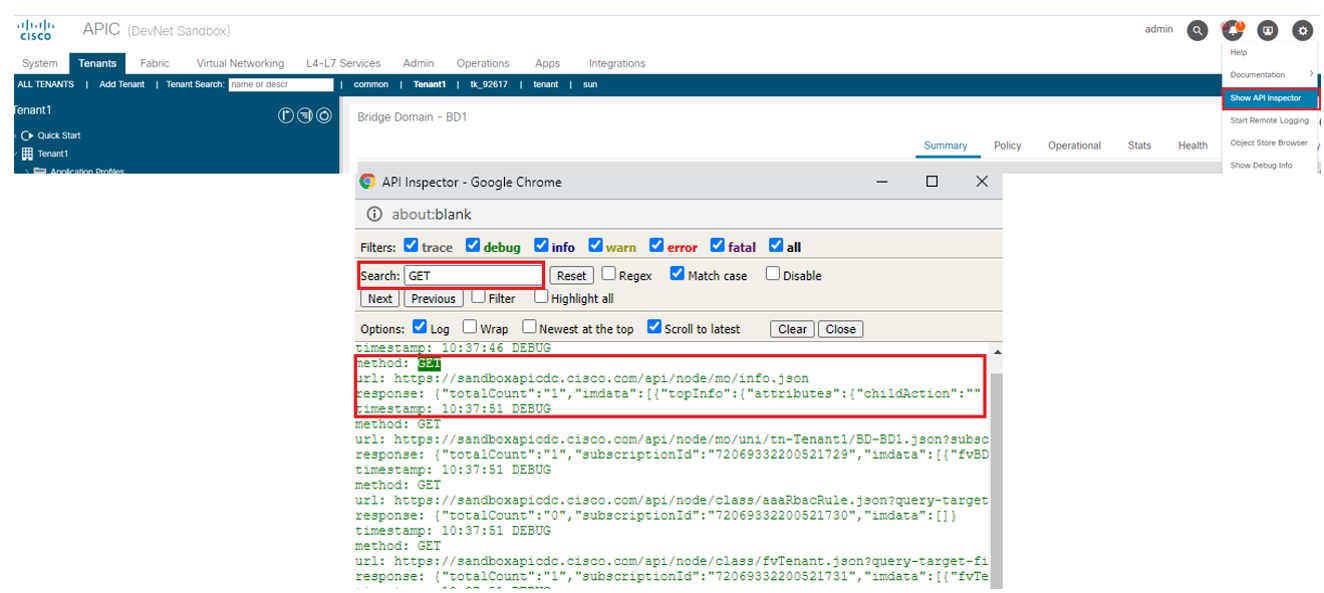Switch to the Health tab

tap(1193, 145)
